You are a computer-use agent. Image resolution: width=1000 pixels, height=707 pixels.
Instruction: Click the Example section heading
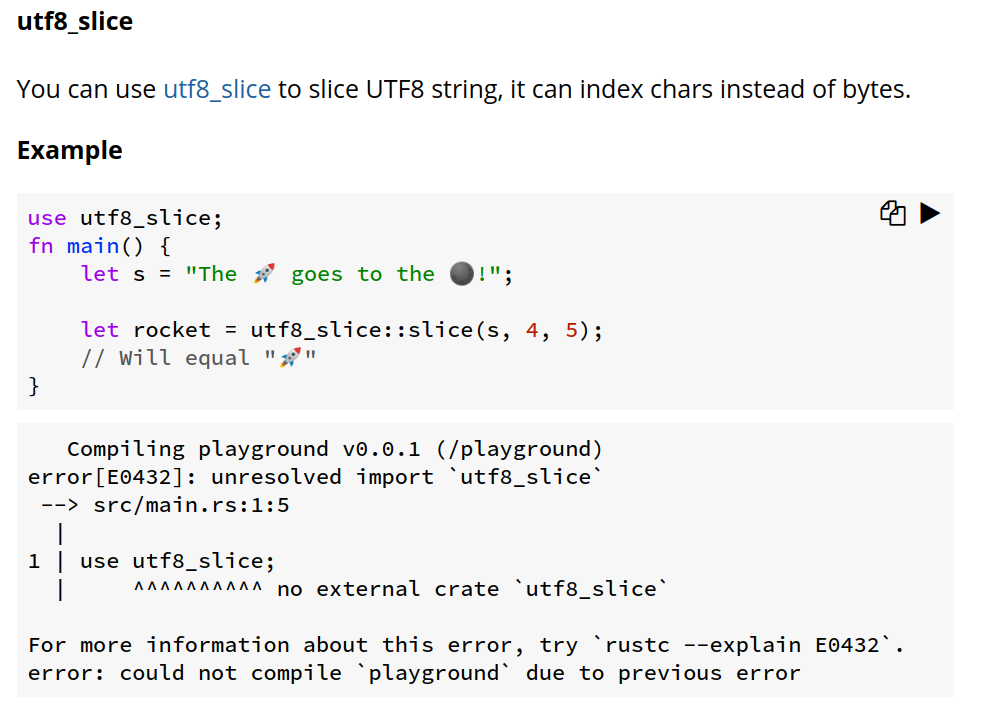point(69,150)
